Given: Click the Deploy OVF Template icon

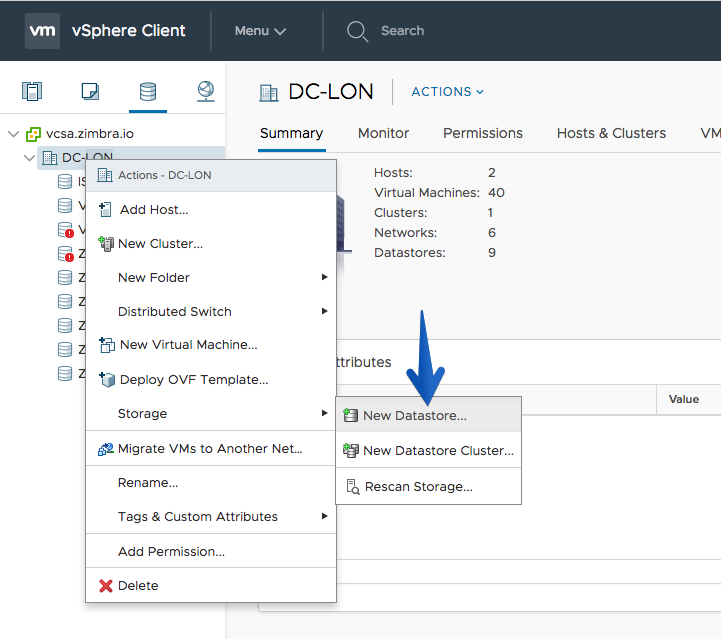Looking at the screenshot, I should [107, 380].
